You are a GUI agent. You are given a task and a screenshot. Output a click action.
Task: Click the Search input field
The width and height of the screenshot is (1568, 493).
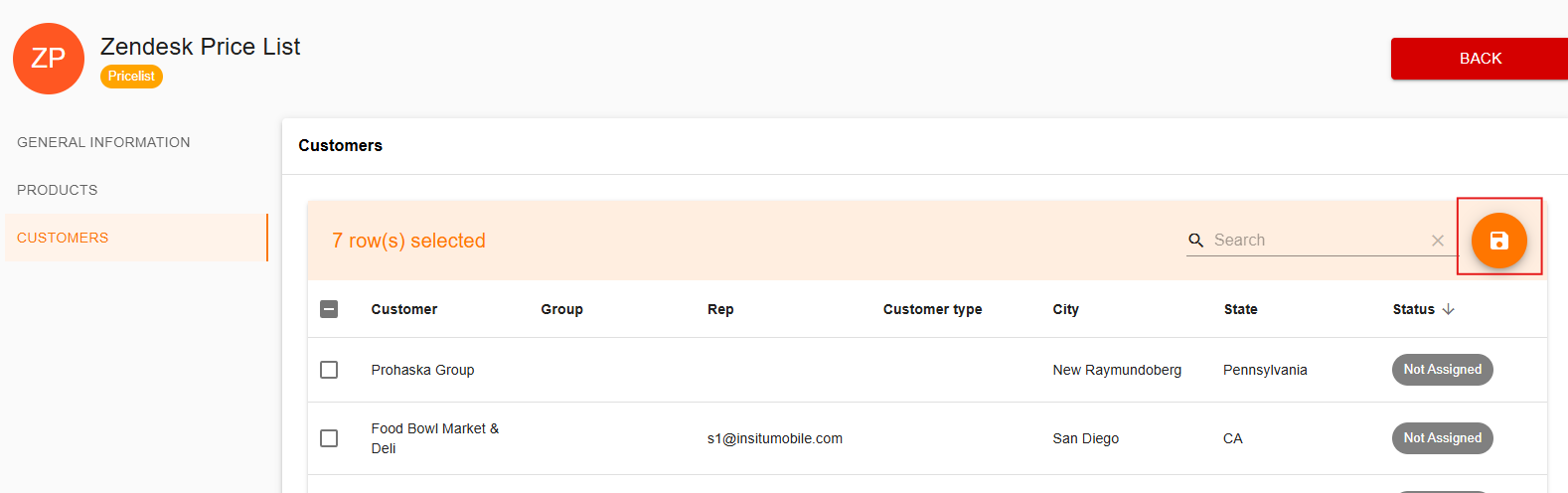point(1317,241)
